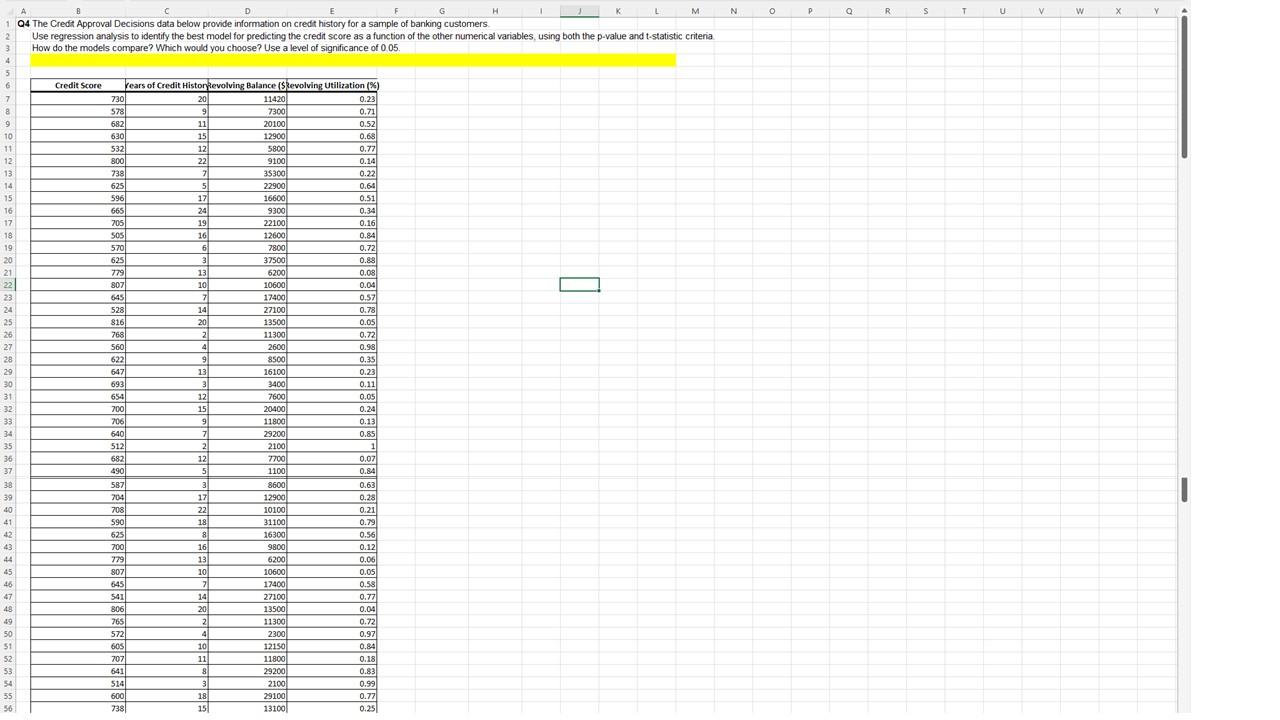
Task: Select column E header
Action: pyautogui.click(x=332, y=11)
